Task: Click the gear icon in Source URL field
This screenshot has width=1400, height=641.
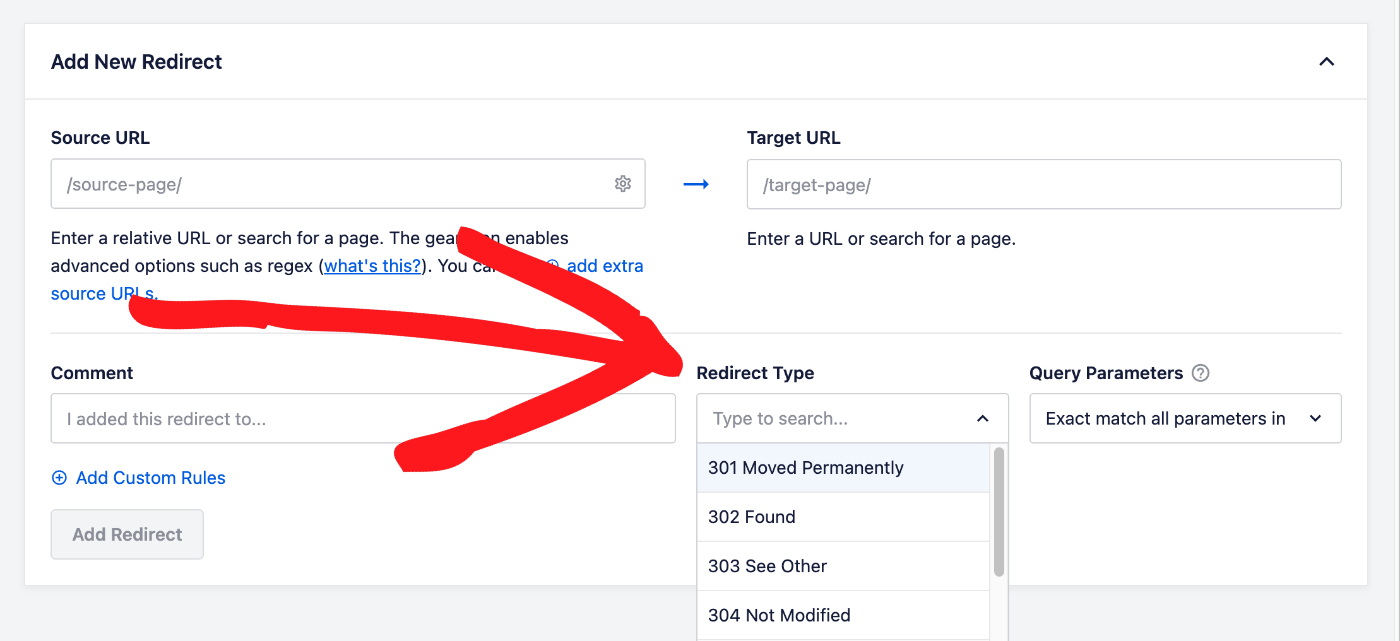Action: pos(623,184)
